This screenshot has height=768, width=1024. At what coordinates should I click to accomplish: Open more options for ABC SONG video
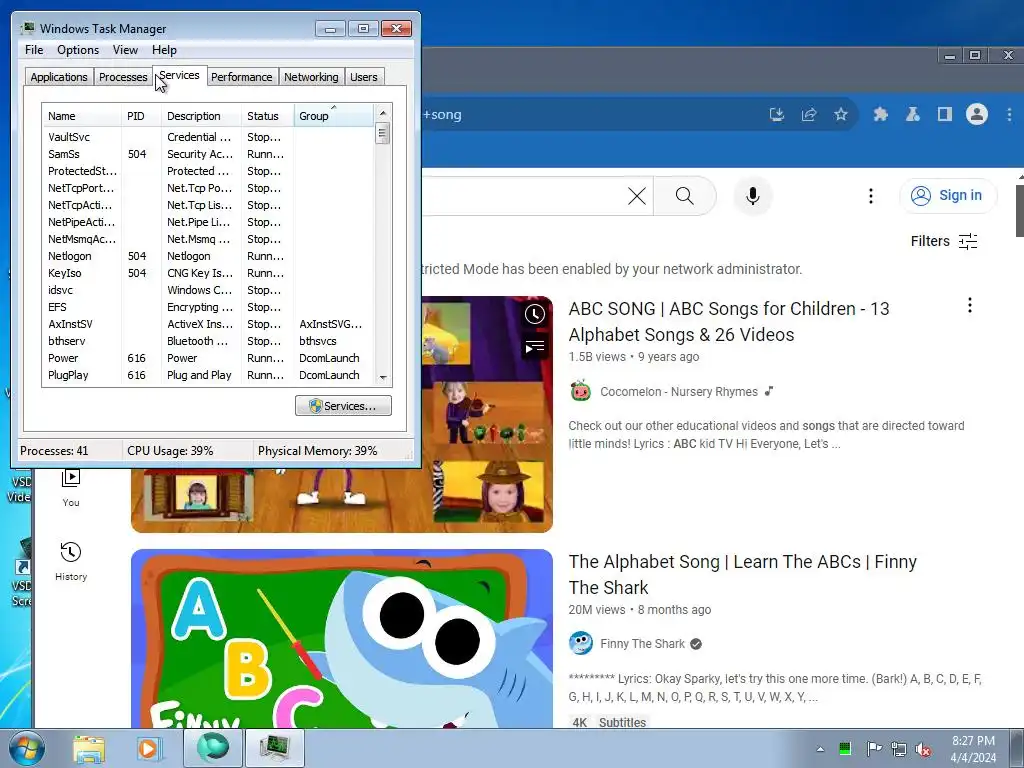[x=970, y=305]
